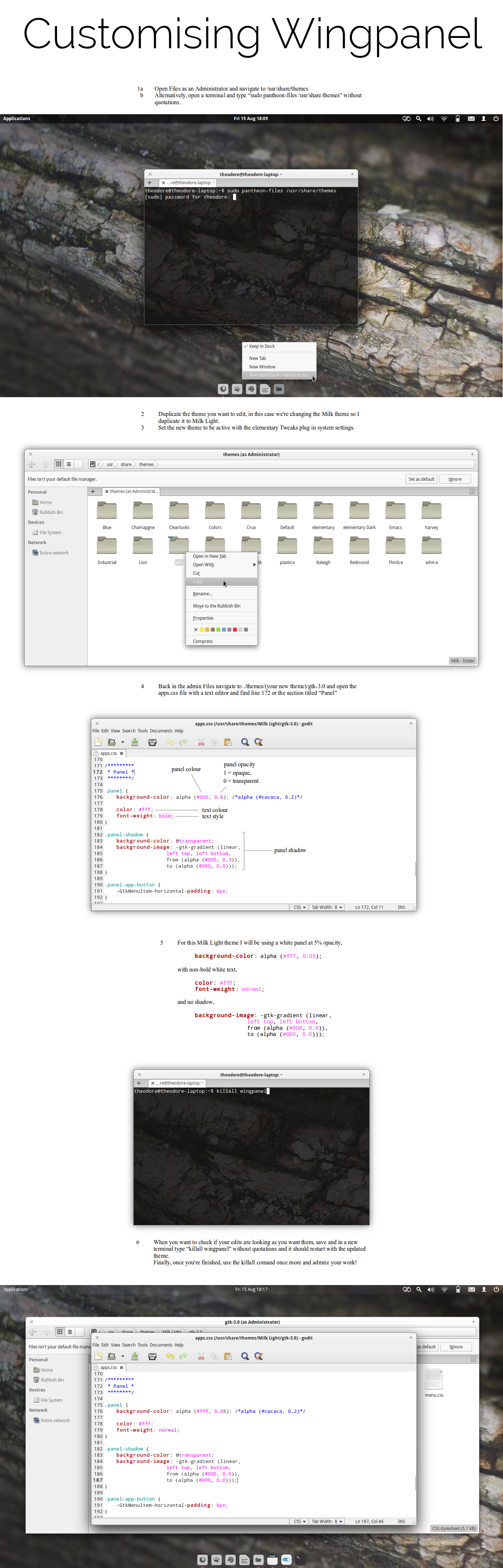The width and height of the screenshot is (503, 1568).
Task: Click Save icon in gedit showing Ln 172
Action: pyautogui.click(x=135, y=742)
